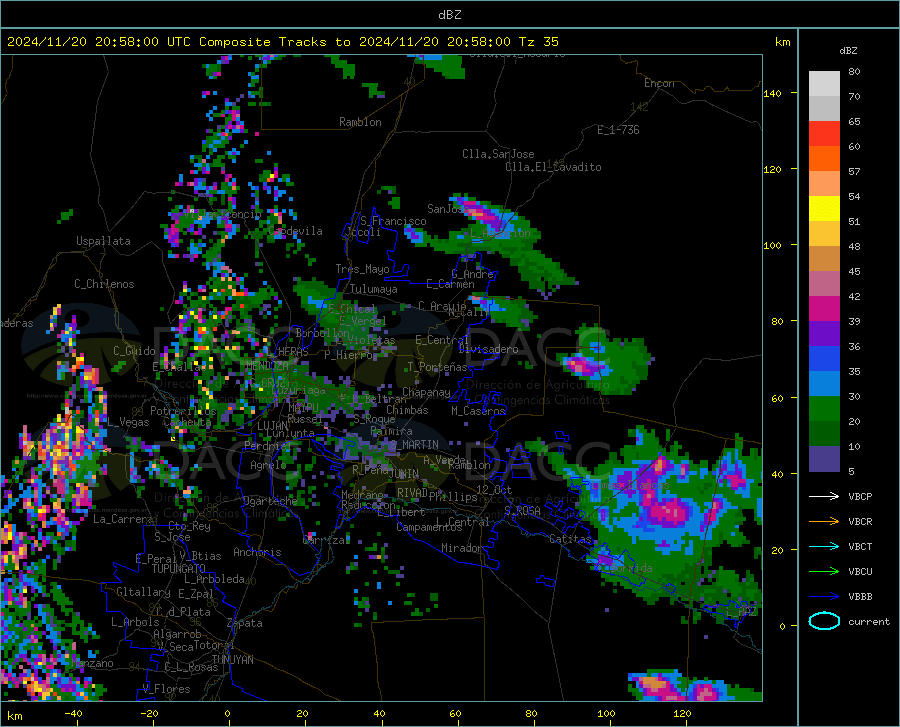Click the Medrano label
Viewport: 900px width, 727px height.
362,495
